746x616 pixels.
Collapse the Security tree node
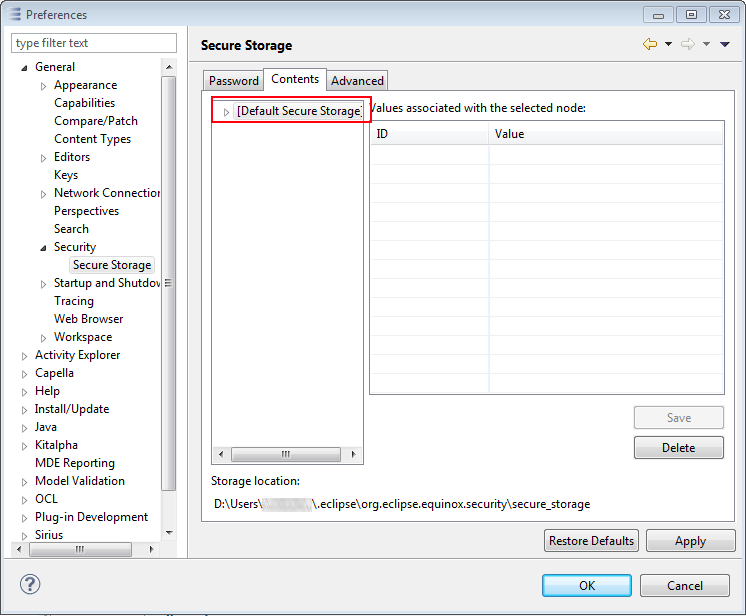[43, 247]
